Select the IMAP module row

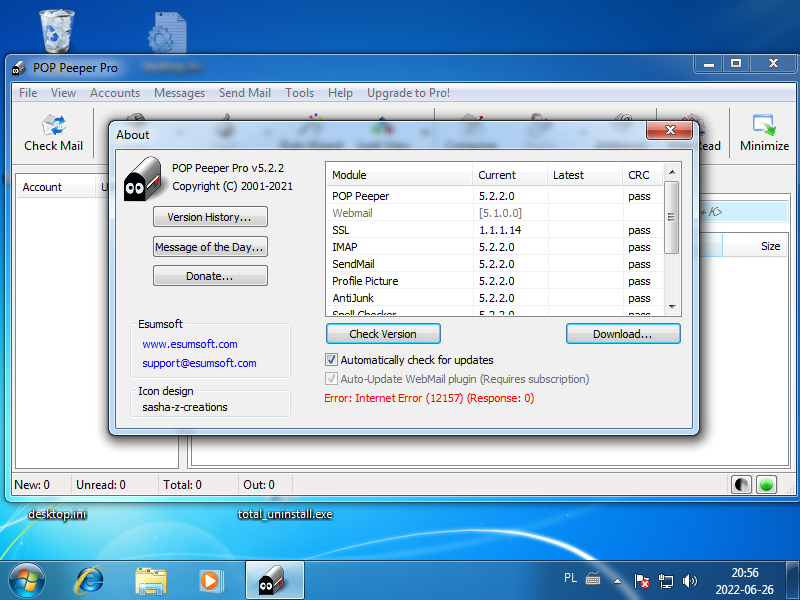pyautogui.click(x=494, y=247)
